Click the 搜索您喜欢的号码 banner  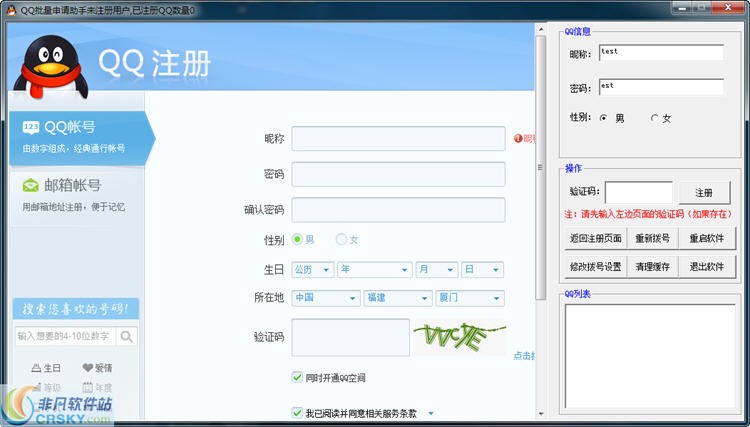76,309
